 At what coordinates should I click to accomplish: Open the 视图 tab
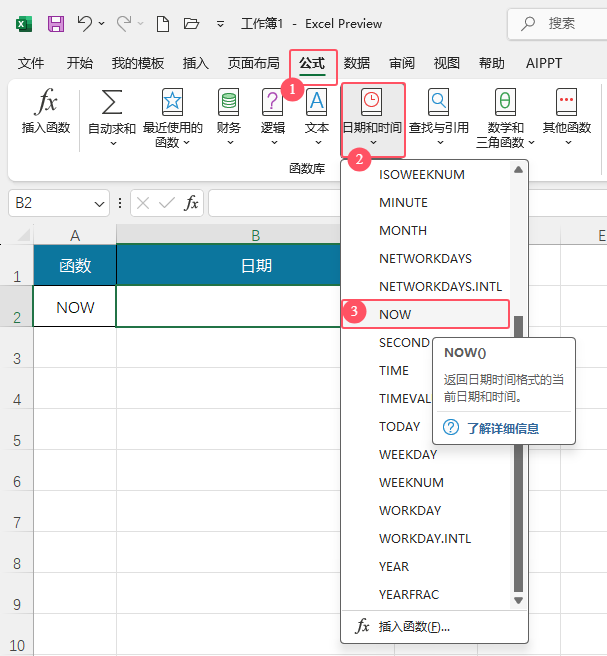pos(447,63)
